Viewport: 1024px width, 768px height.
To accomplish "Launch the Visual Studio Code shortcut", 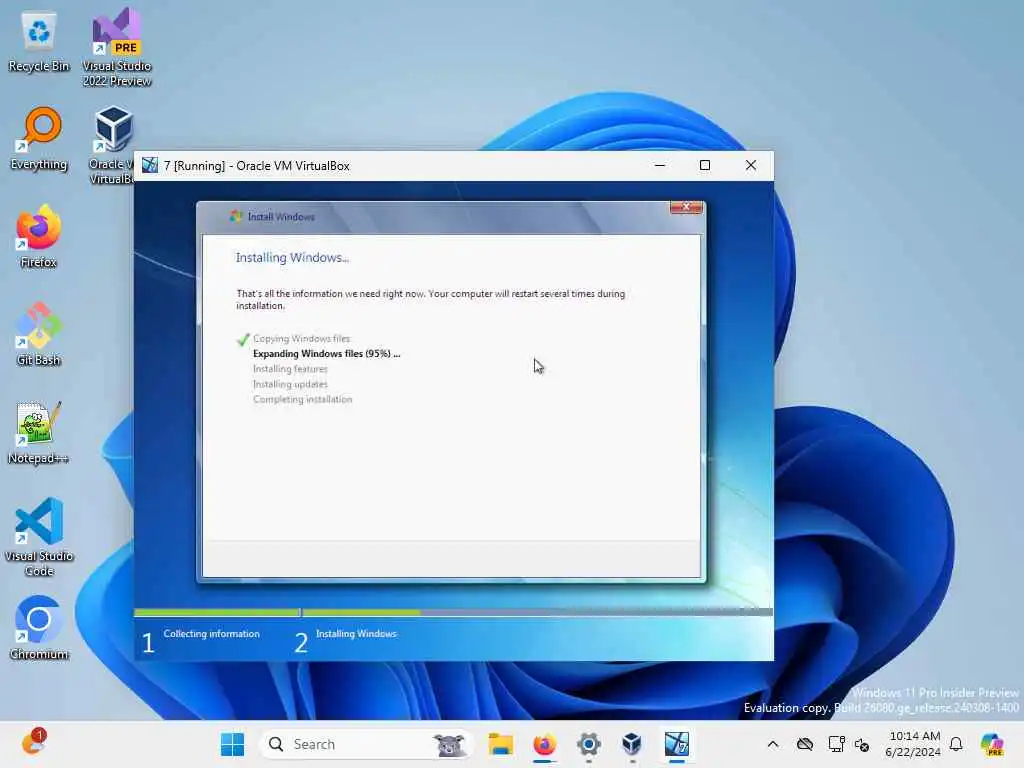I will 39,537.
